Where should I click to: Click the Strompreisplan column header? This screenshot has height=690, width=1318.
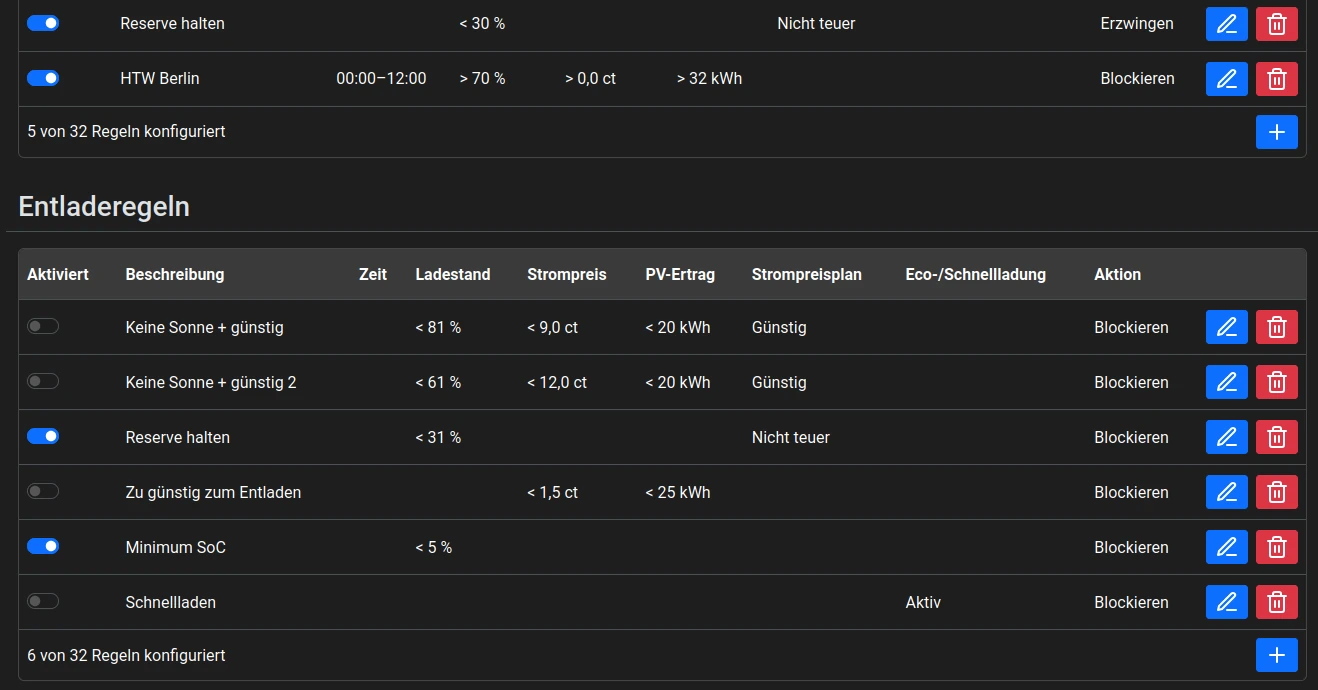pyautogui.click(x=807, y=274)
